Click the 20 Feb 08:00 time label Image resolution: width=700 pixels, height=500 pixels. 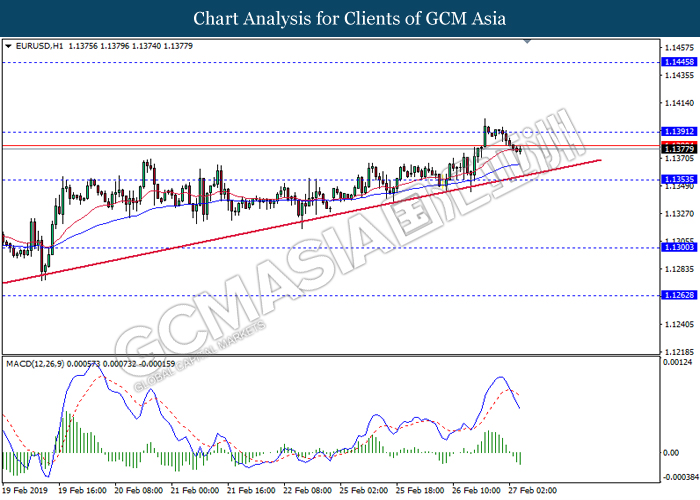point(138,491)
